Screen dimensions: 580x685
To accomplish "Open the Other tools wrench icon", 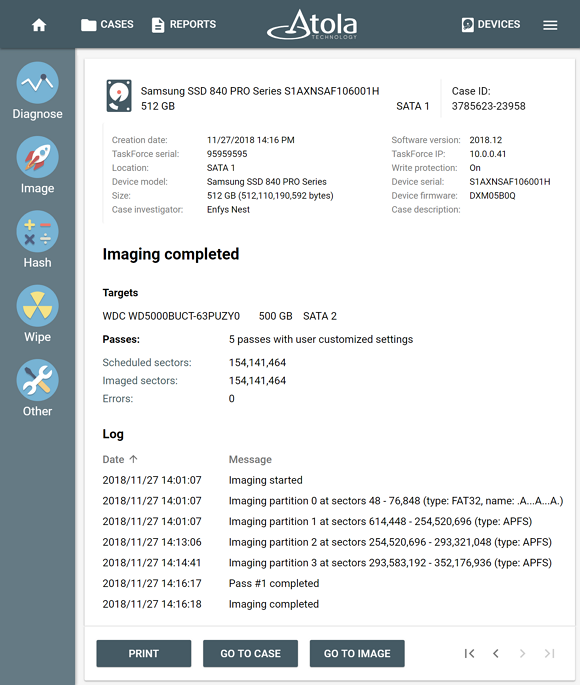I will click(x=38, y=380).
